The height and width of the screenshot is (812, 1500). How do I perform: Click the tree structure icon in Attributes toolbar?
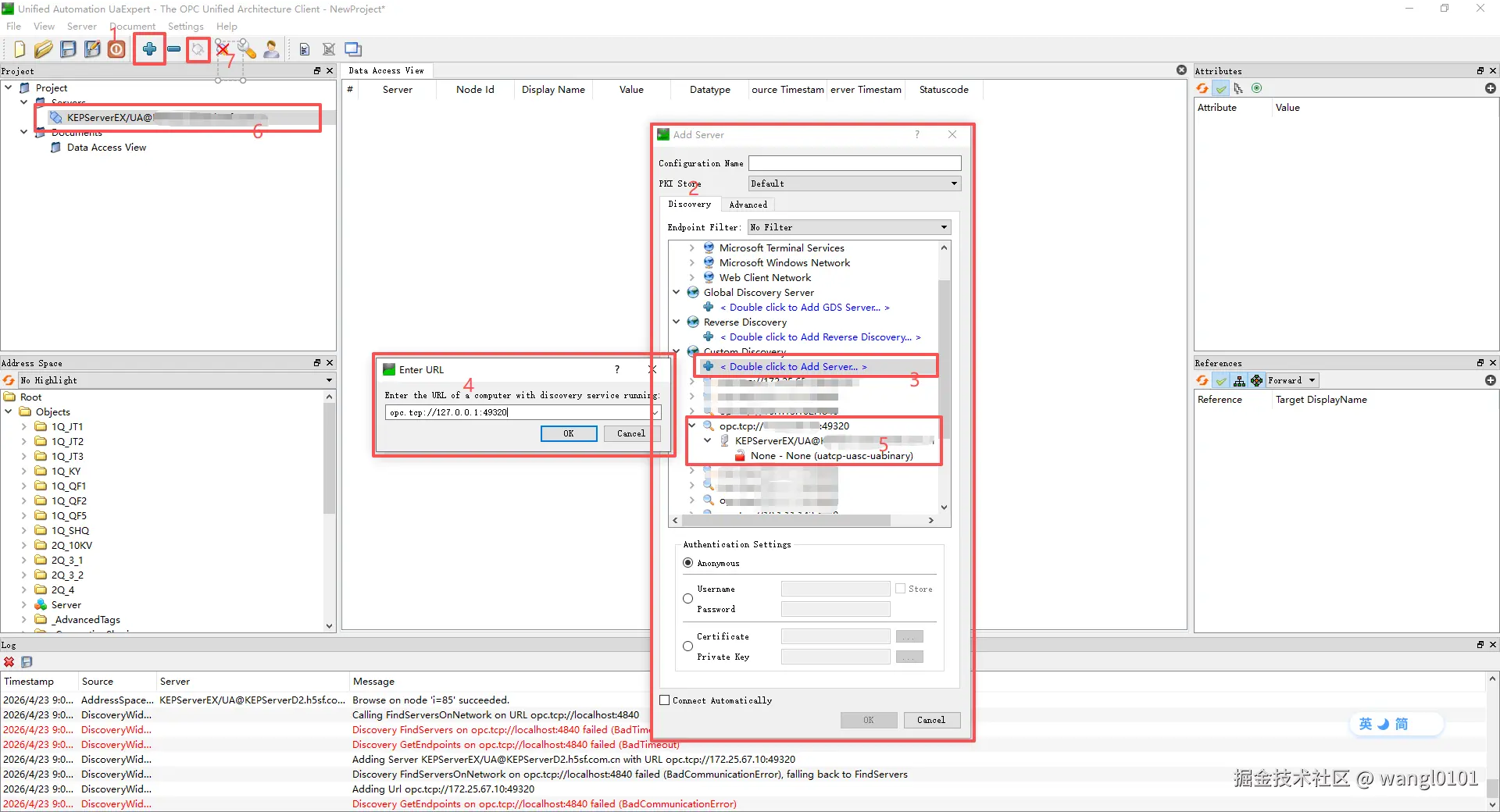(x=1238, y=88)
